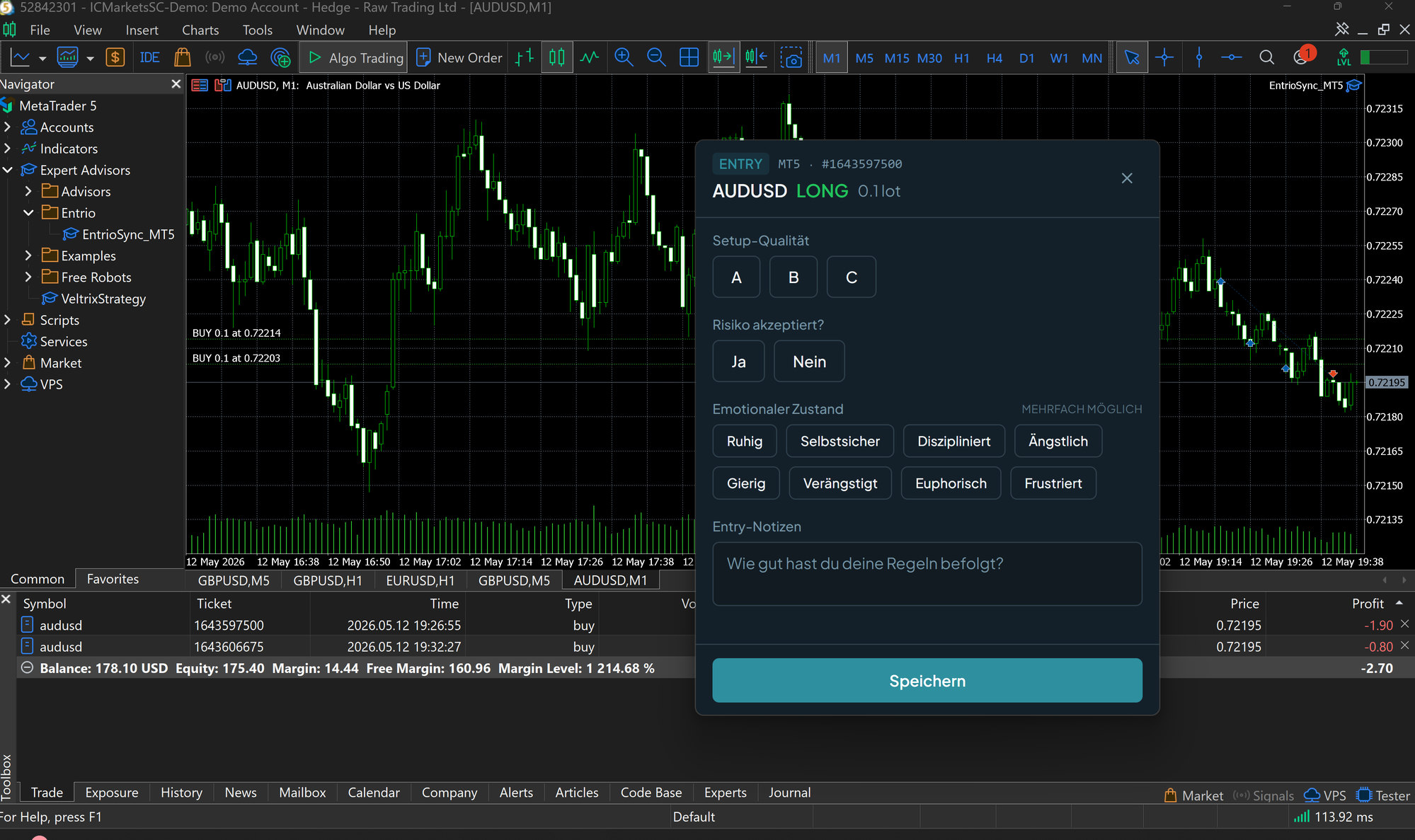
Task: Tile chart windows grid icon
Action: click(x=689, y=57)
